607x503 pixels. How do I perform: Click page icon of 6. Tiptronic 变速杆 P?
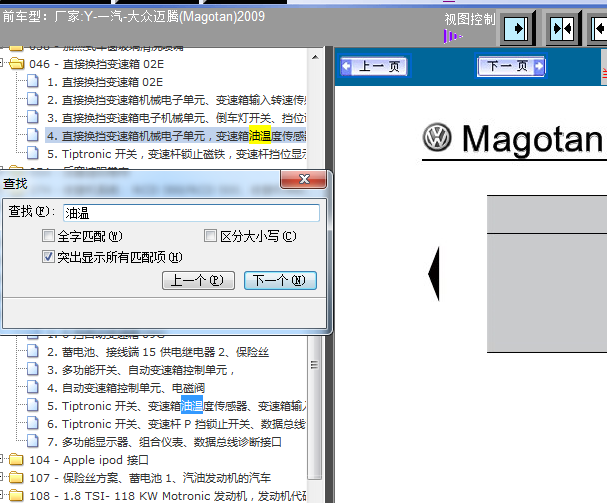(x=33, y=423)
